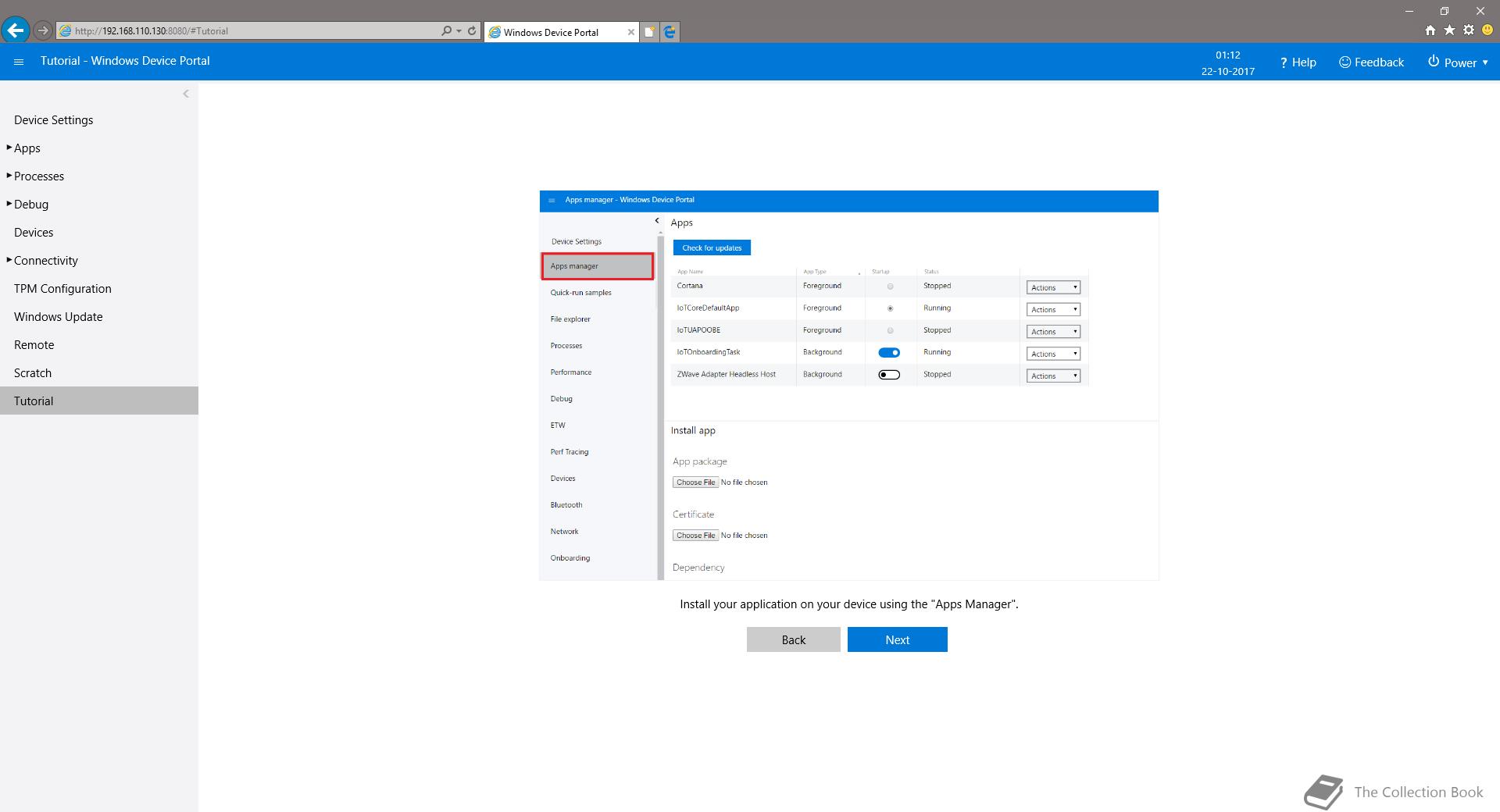Click the 01:12 time display in header
Screen dimensions: 1500x812
click(1227, 55)
